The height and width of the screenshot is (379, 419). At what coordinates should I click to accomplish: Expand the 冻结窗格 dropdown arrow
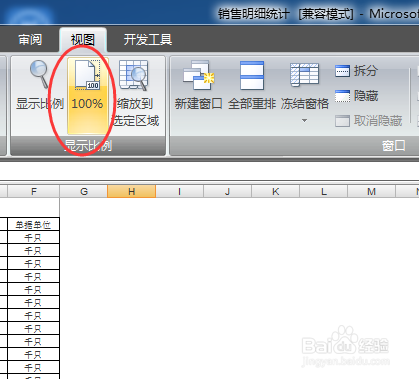click(304, 121)
